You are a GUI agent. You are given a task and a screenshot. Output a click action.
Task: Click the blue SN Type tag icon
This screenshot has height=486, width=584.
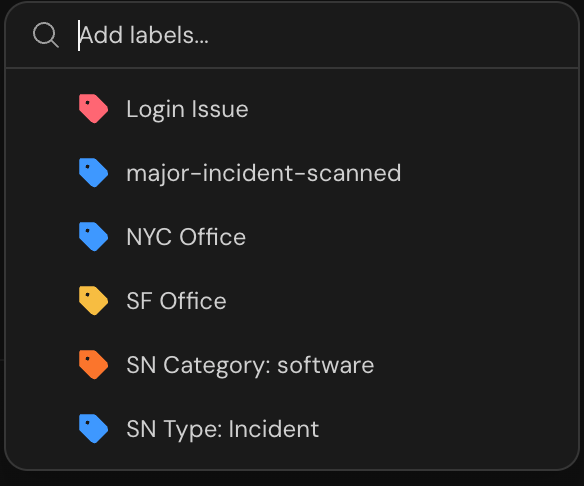(93, 429)
